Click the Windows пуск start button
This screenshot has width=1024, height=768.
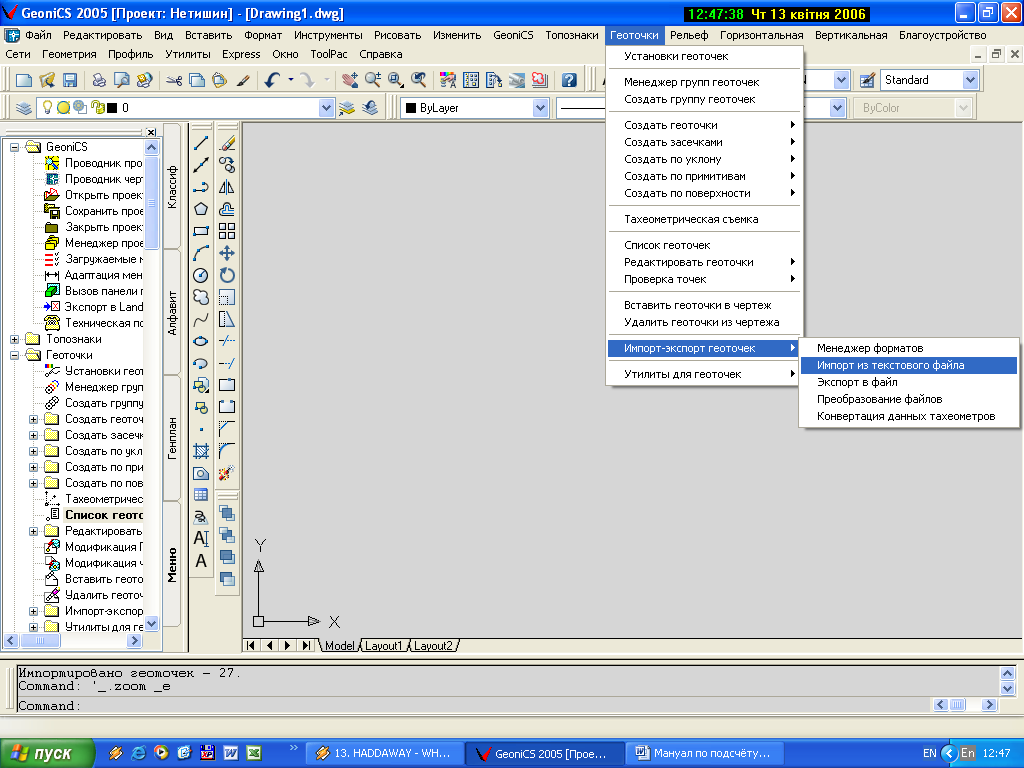tap(47, 754)
